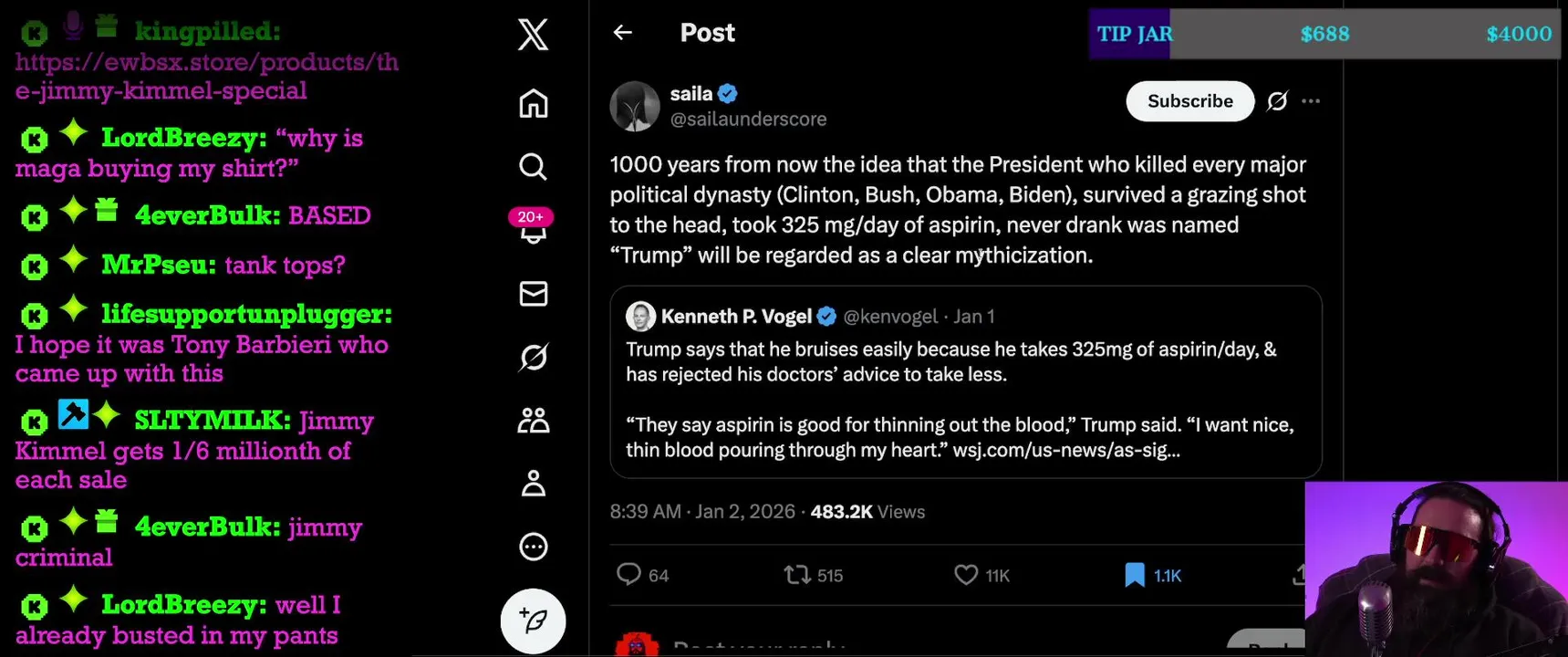Open Profile person icon
The height and width of the screenshot is (657, 1568).
click(534, 484)
